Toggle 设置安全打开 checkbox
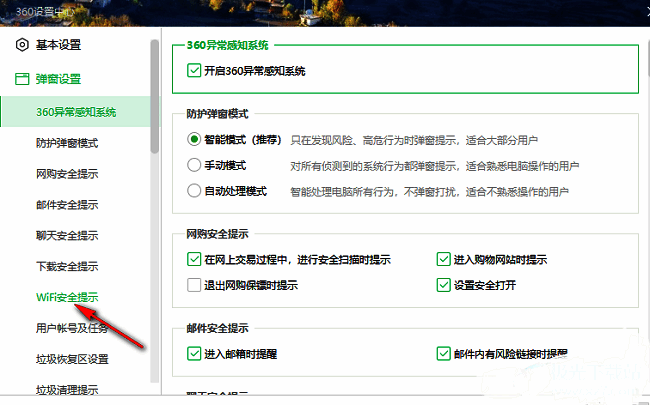This screenshot has height=405, width=650. [444, 285]
